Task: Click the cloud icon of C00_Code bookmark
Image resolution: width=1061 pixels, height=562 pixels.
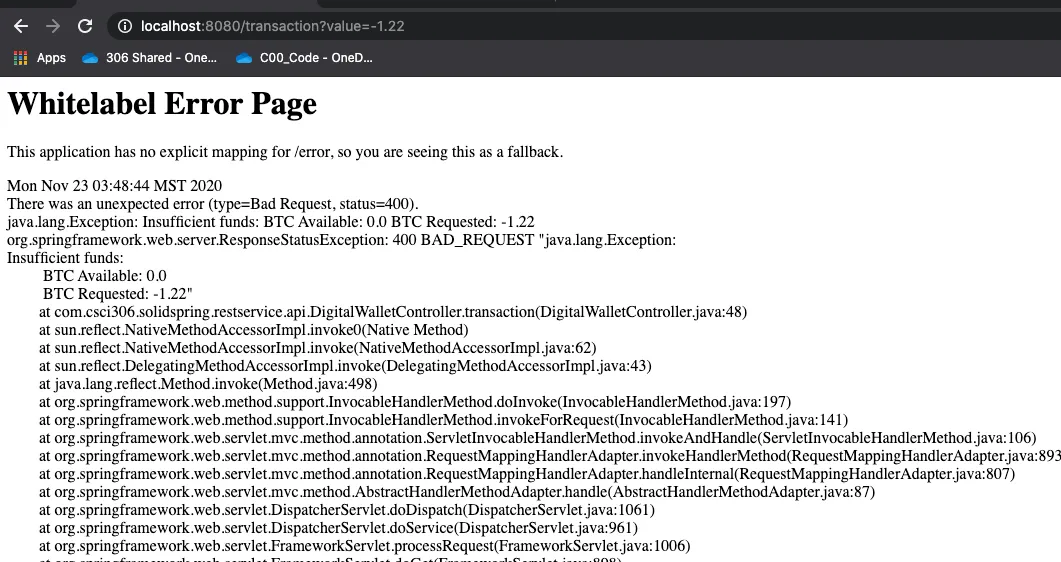Action: [244, 58]
